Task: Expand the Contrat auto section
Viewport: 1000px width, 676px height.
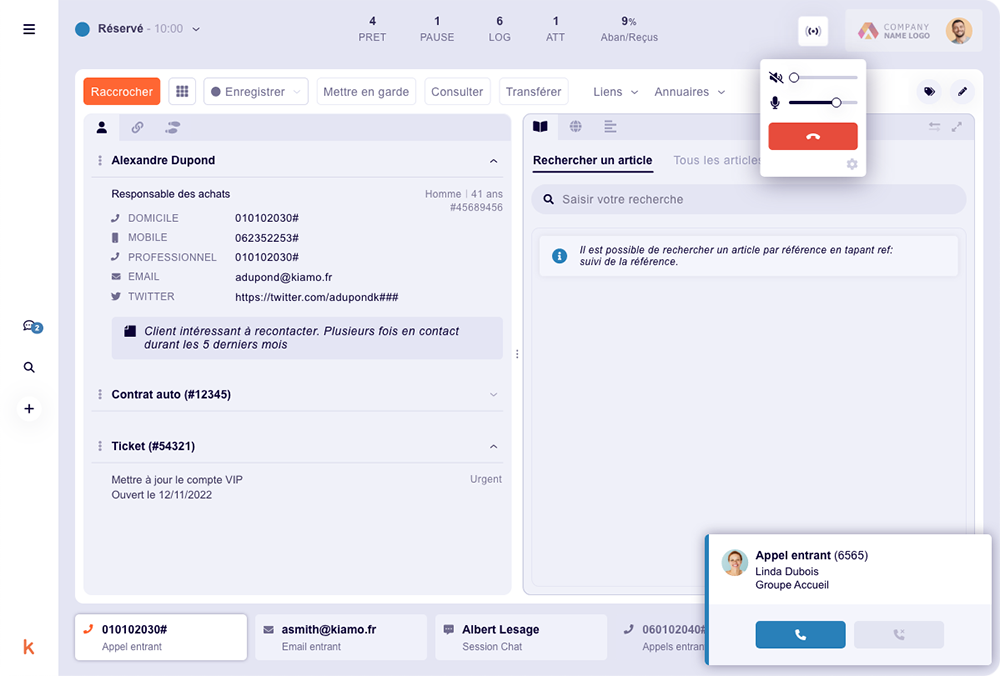Action: click(x=494, y=395)
